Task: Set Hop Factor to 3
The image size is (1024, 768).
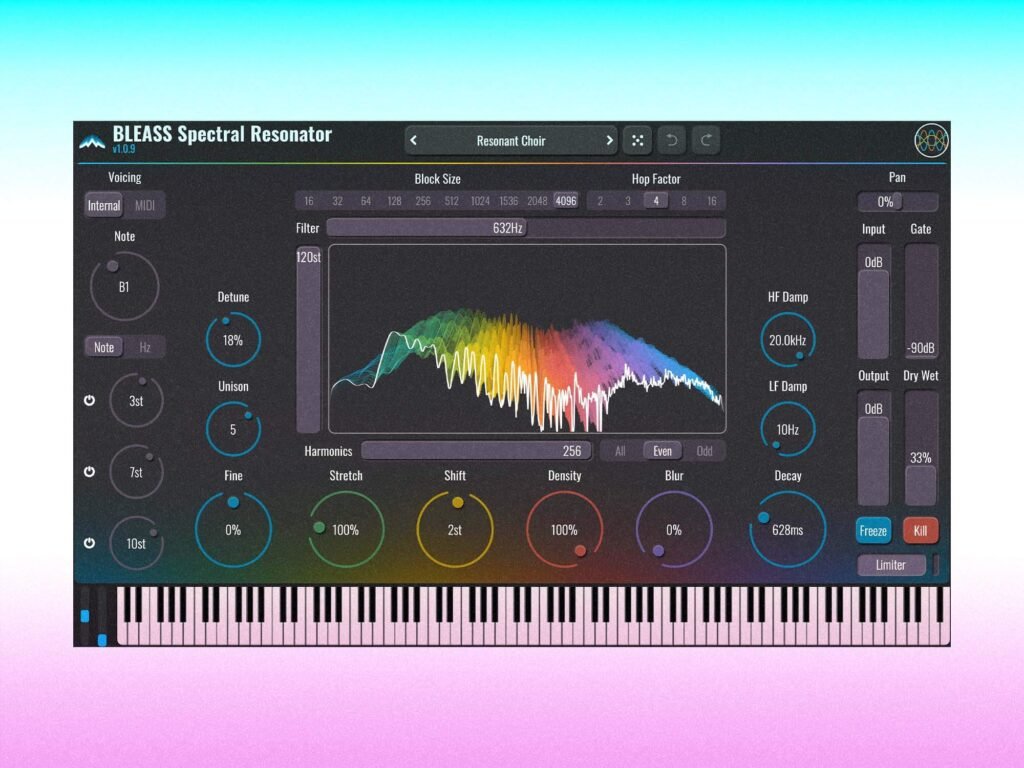Action: [628, 201]
